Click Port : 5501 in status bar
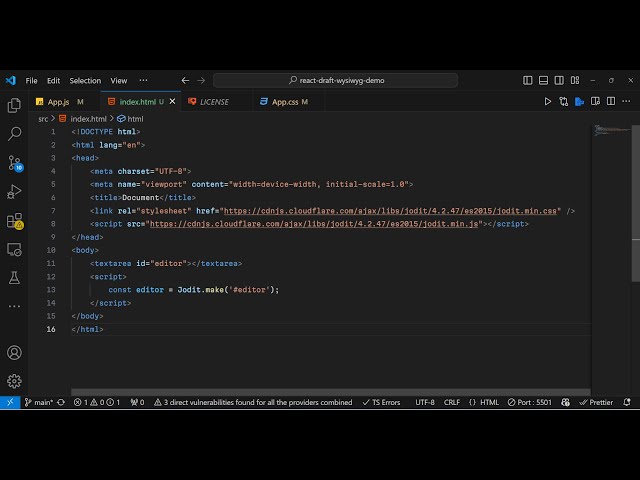640x480 pixels. click(x=530, y=402)
